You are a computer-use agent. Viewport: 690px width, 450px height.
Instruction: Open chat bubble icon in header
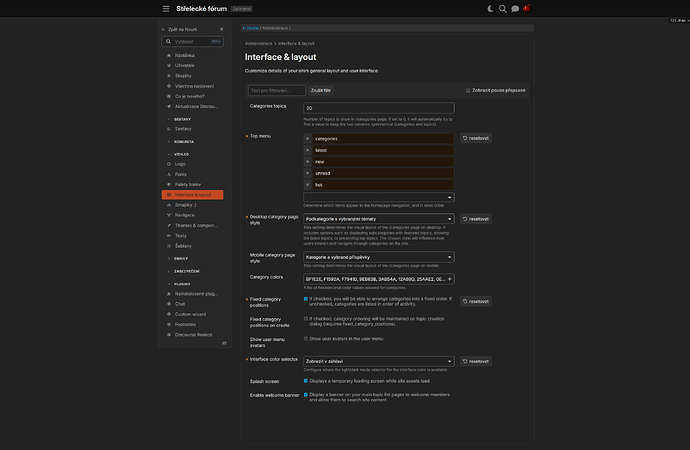(x=515, y=9)
